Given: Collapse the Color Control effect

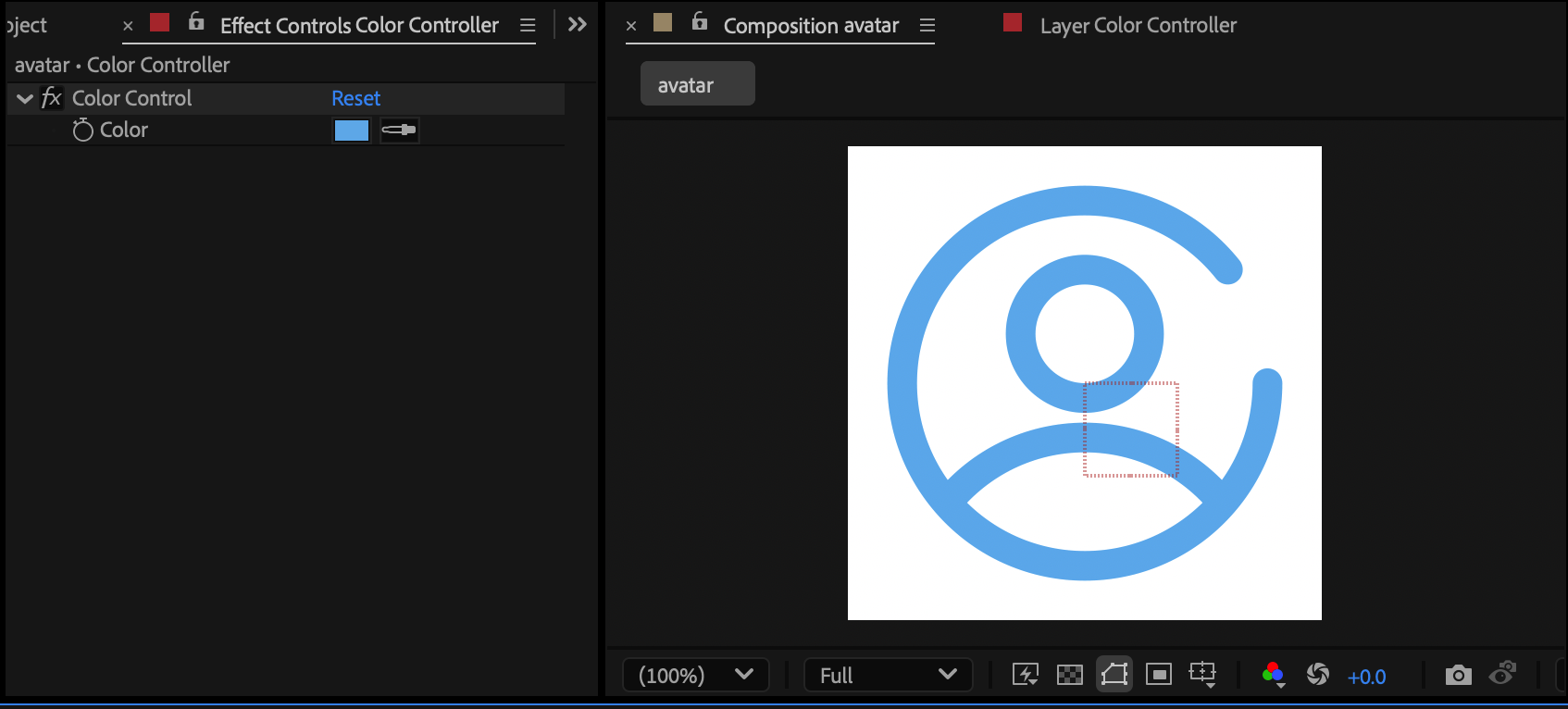Looking at the screenshot, I should [25, 98].
